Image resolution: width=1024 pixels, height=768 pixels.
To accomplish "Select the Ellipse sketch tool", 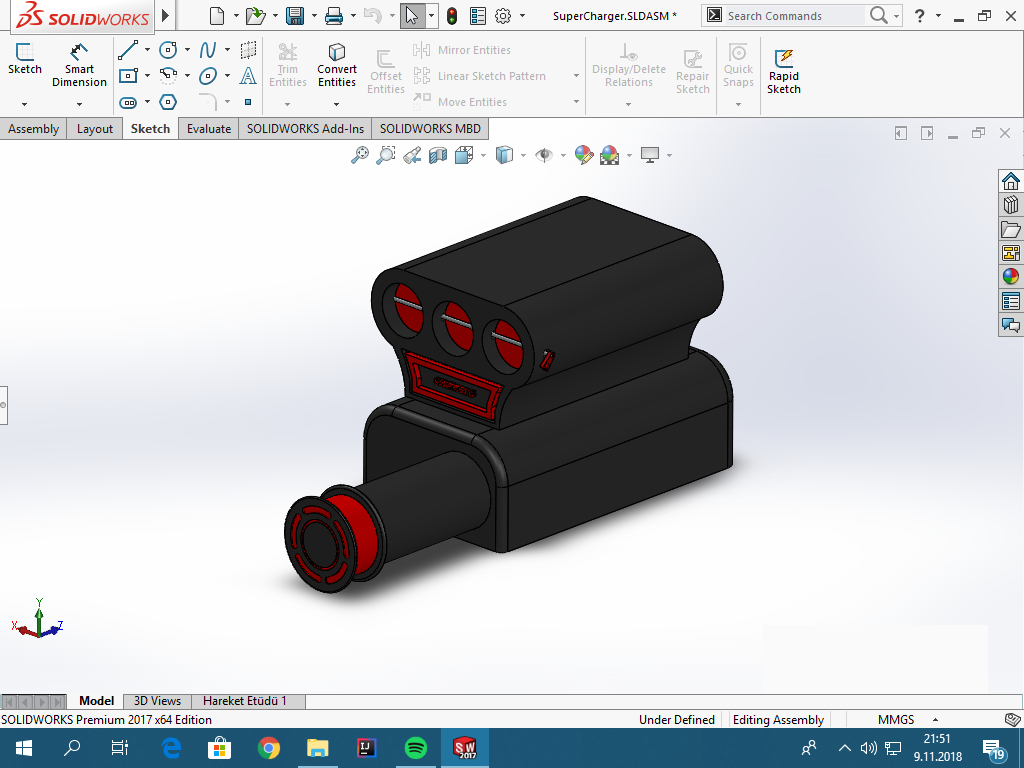I will tap(208, 76).
